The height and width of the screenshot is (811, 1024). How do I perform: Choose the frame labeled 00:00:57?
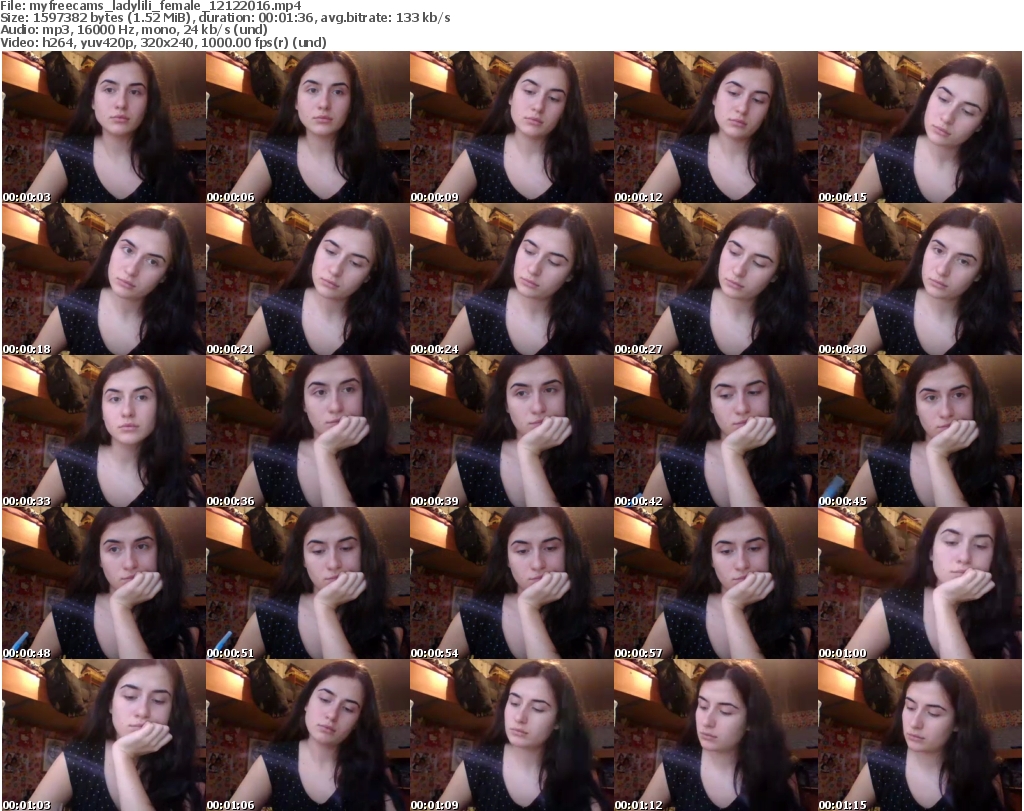[x=715, y=584]
